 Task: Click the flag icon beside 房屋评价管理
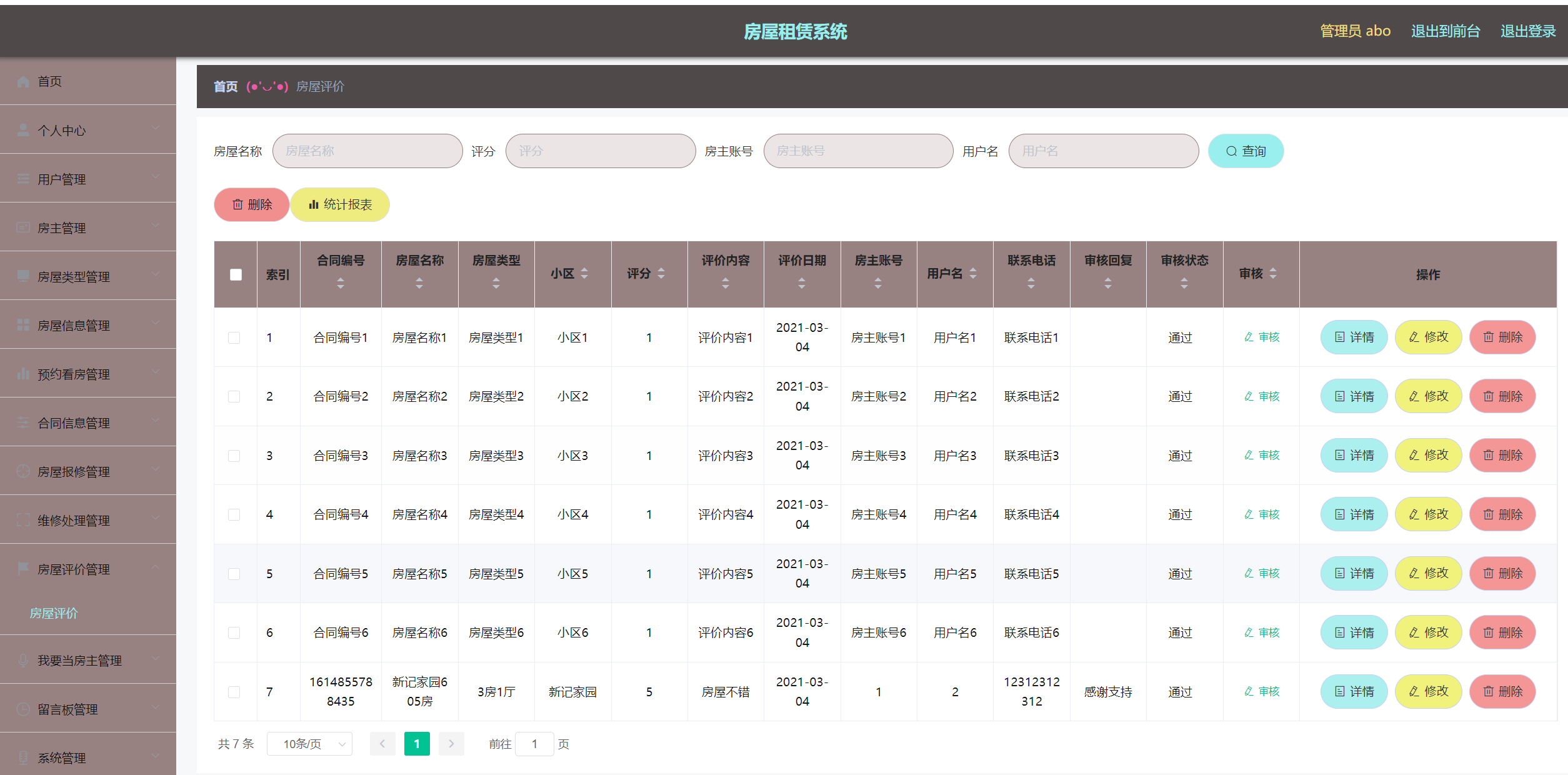[x=23, y=568]
